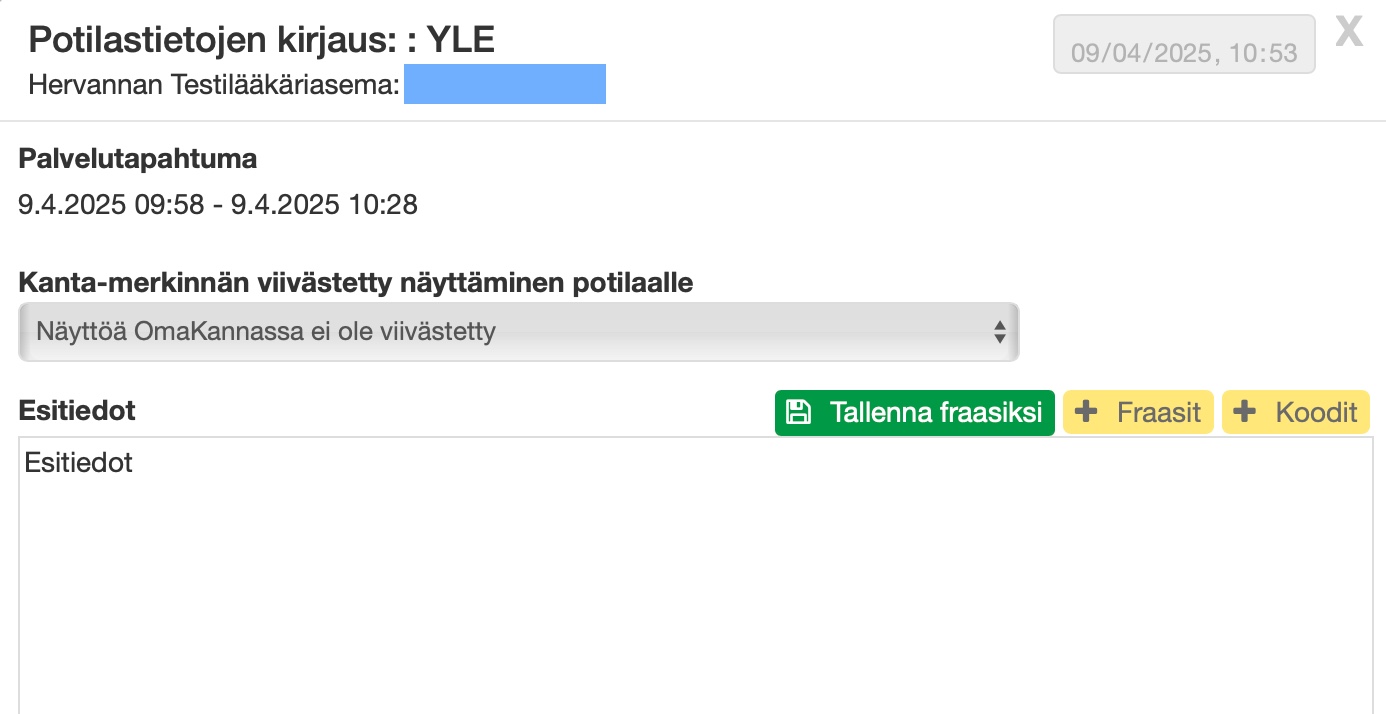Viewport: 1386px width, 714px height.
Task: Select the Palvelutapahtuma heading
Action: click(138, 158)
